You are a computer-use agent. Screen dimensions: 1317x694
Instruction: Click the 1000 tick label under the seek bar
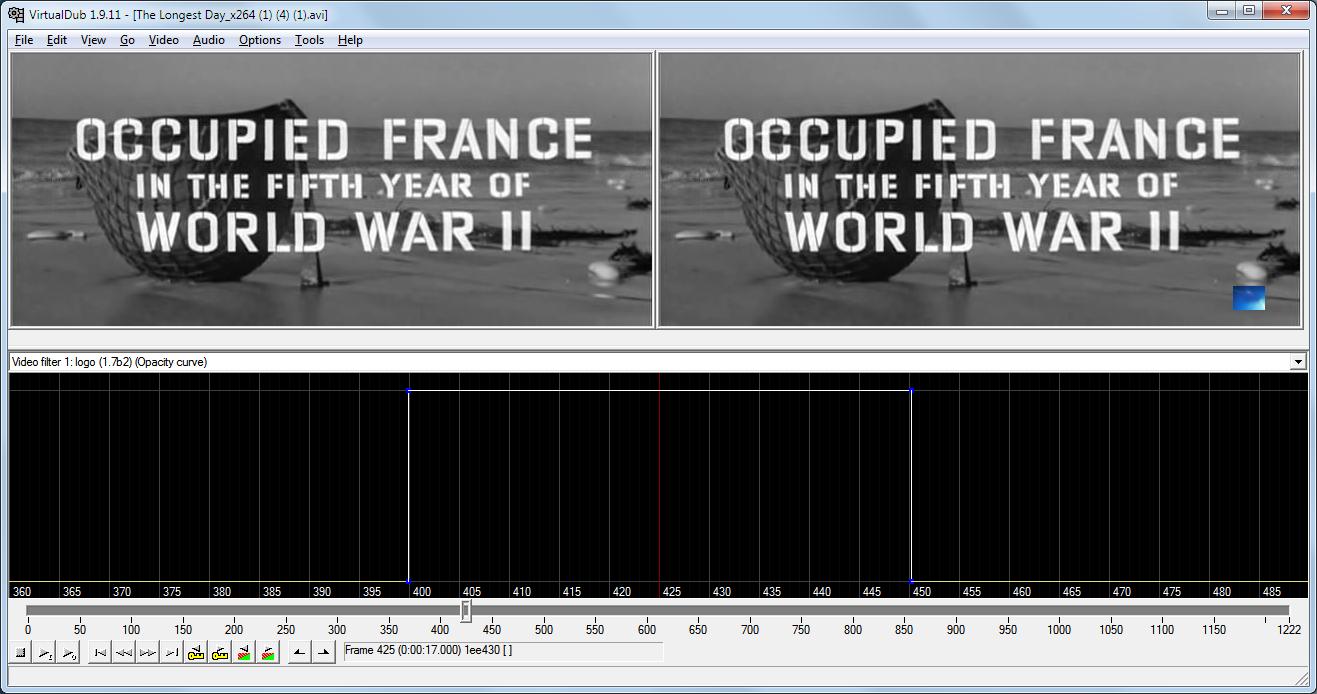coord(1059,630)
